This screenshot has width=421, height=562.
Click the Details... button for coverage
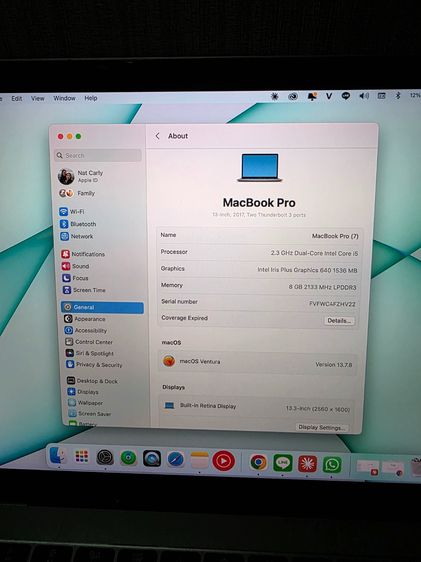(x=339, y=321)
